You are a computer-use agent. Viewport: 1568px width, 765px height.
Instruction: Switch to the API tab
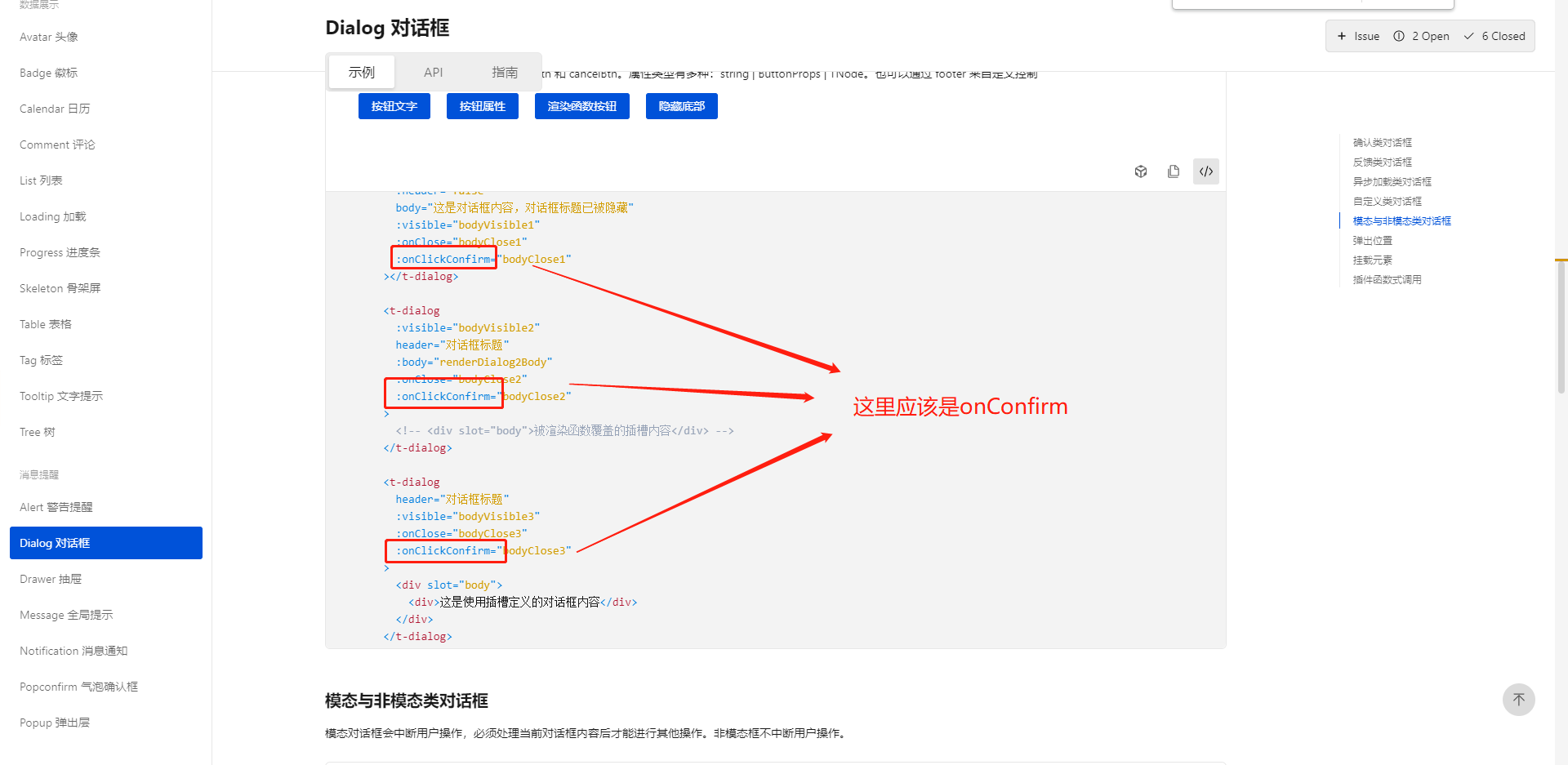click(433, 72)
